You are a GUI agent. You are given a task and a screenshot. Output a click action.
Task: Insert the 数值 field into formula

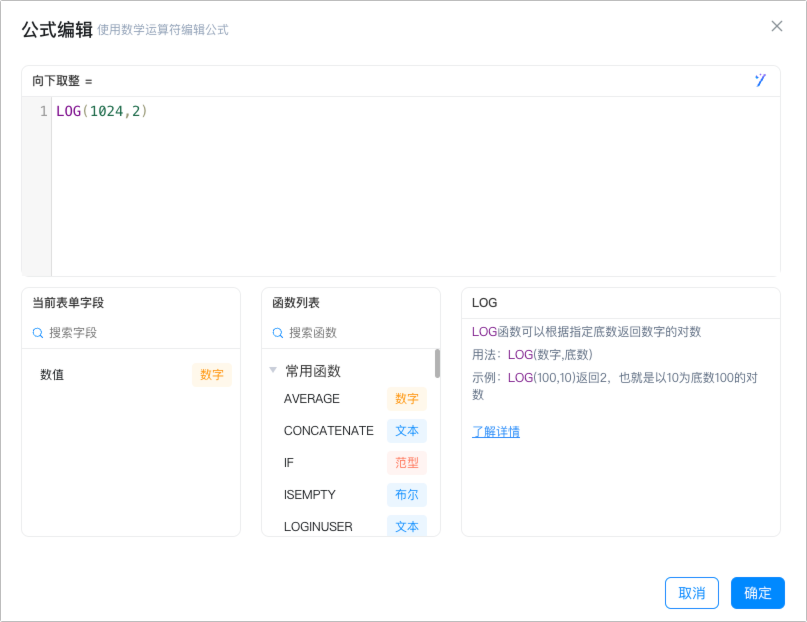(x=131, y=375)
